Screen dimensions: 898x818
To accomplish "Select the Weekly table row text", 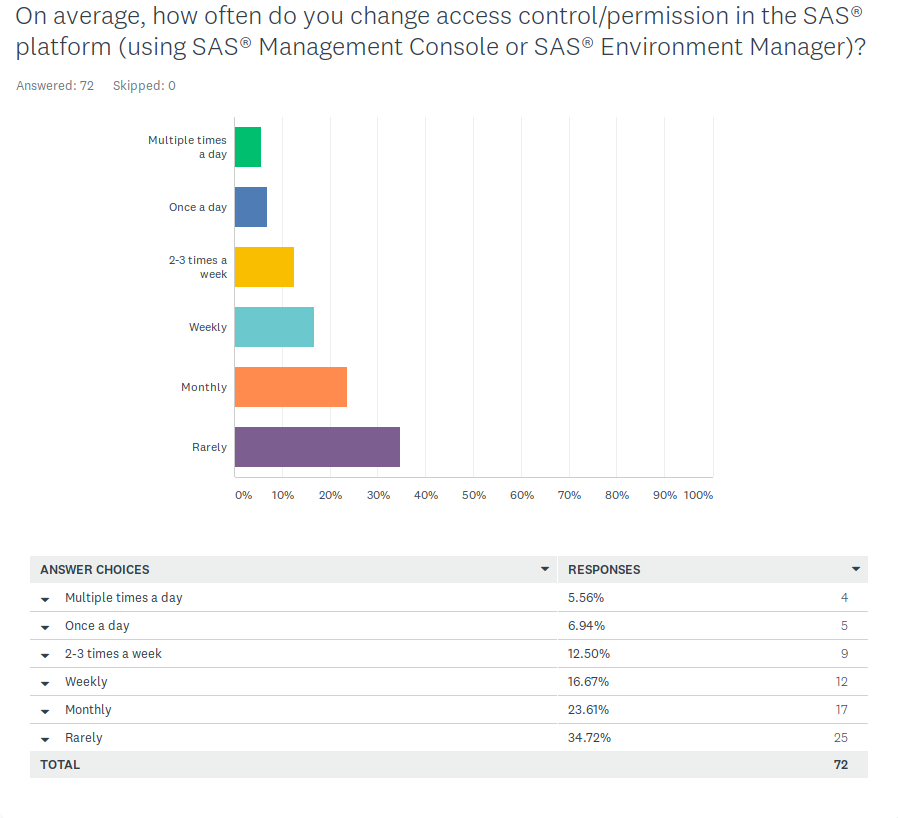I will point(86,682).
